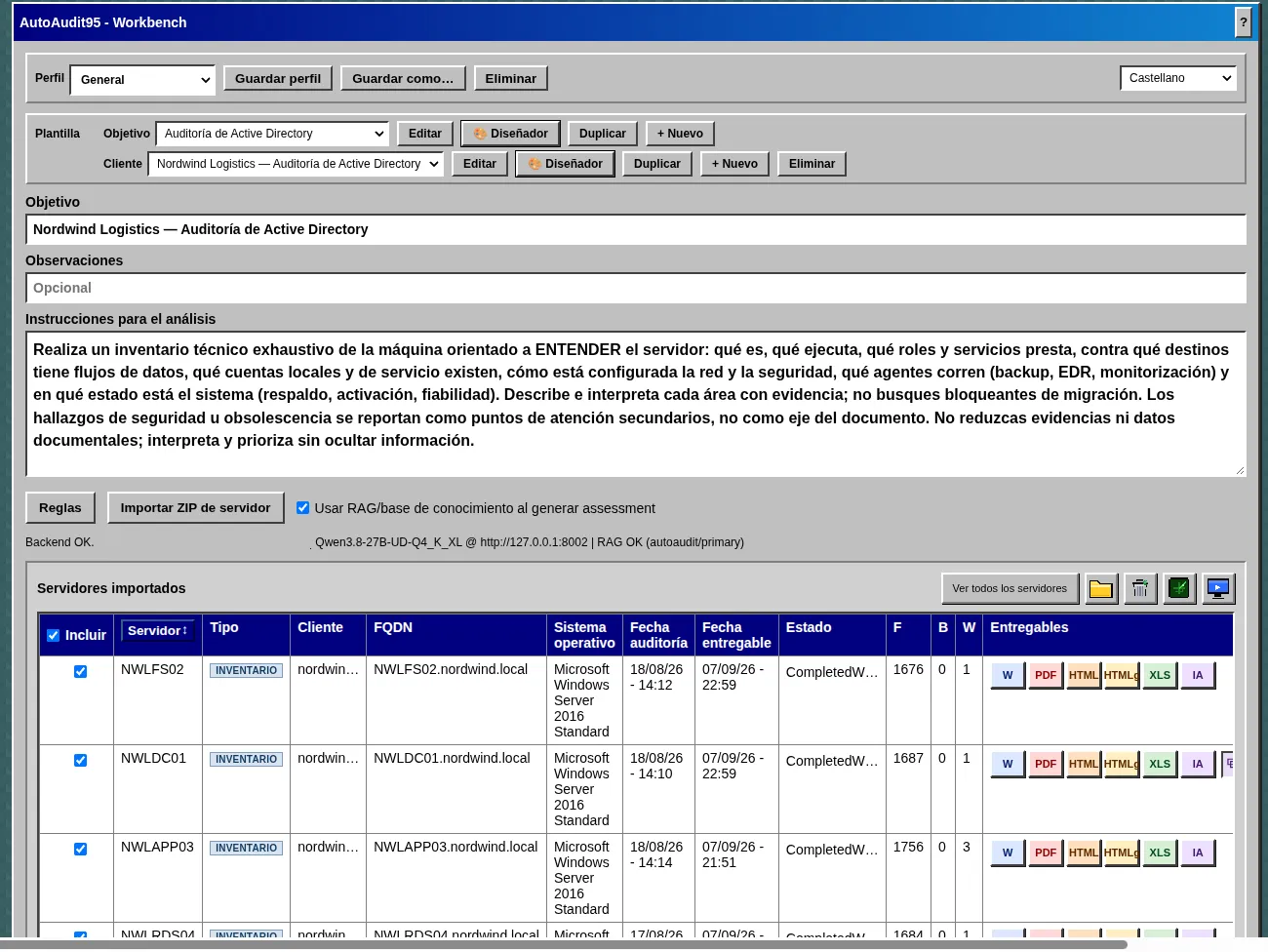Open the yellow folder icon button
1268x952 pixels.
(1101, 588)
